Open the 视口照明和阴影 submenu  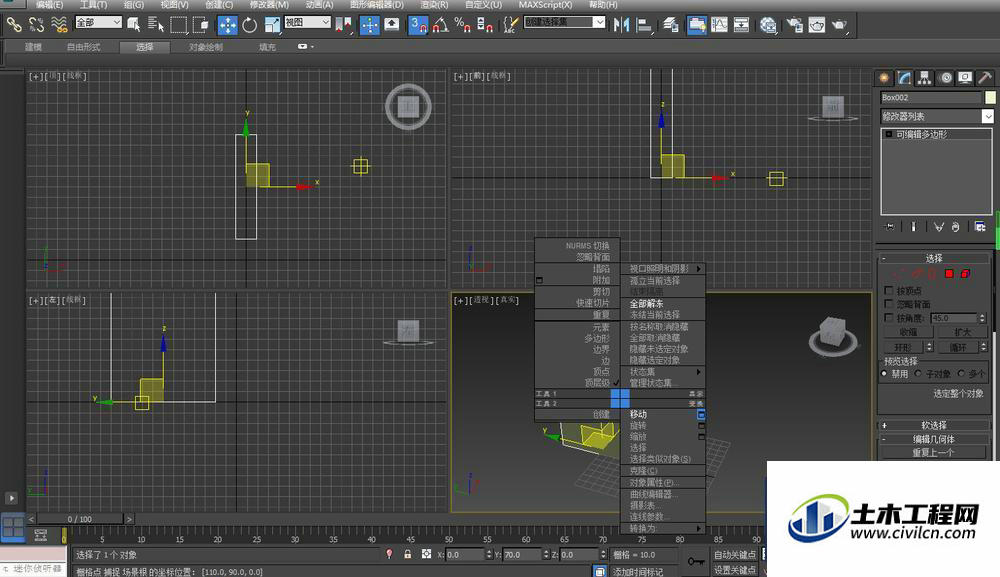(663, 269)
